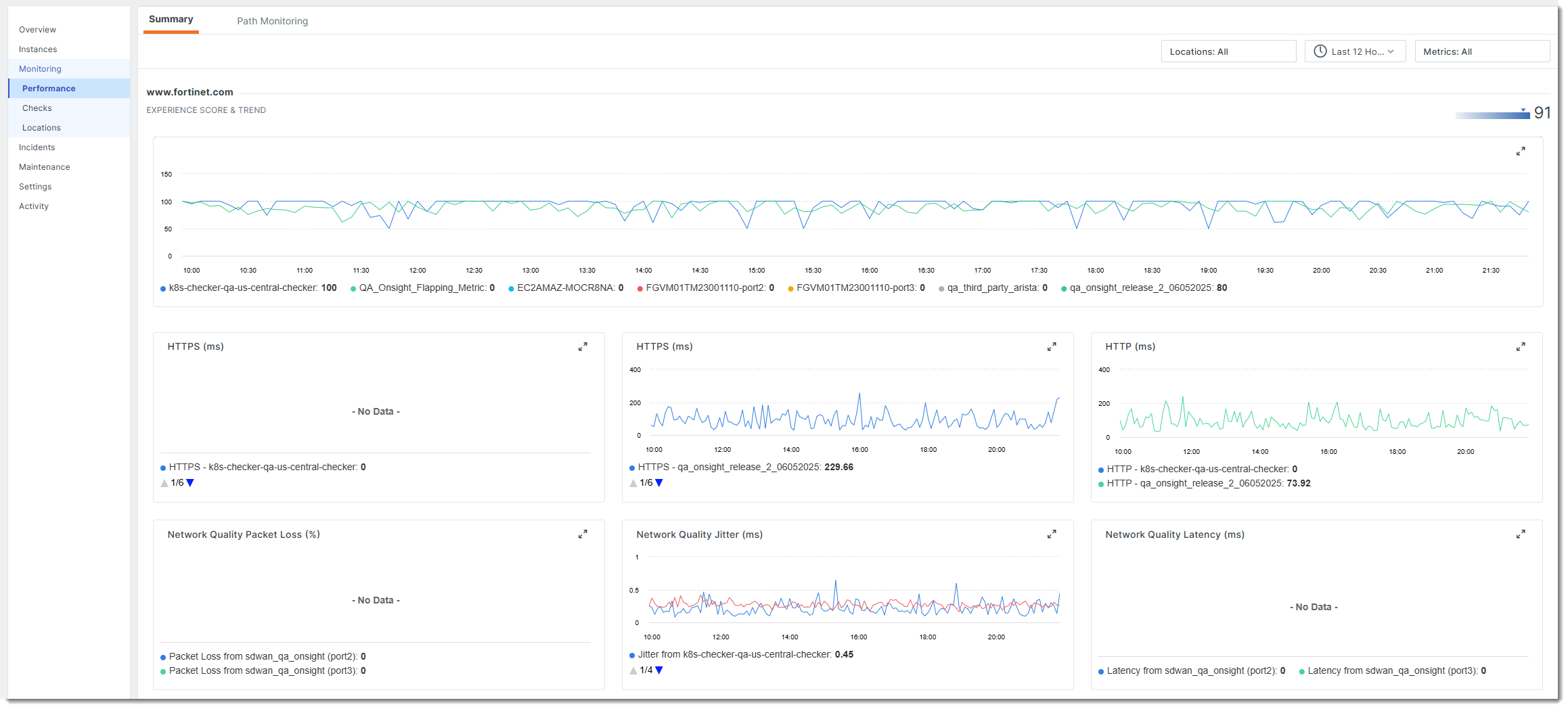Expand Network Quality Jitter chart
Viewport: 1568px width, 709px height.
coord(1051,534)
